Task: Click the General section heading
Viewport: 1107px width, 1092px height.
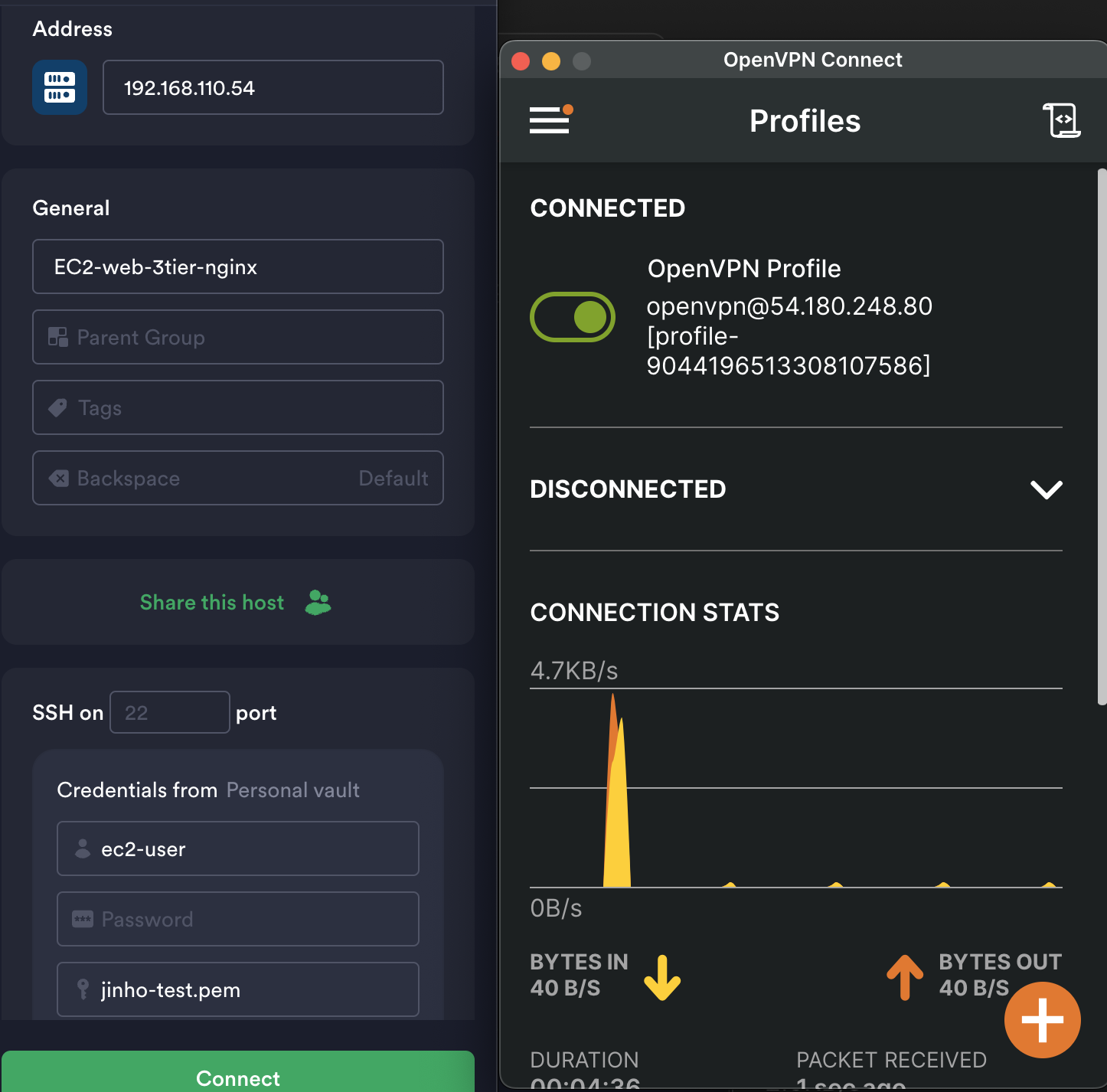Action: pyautogui.click(x=71, y=208)
